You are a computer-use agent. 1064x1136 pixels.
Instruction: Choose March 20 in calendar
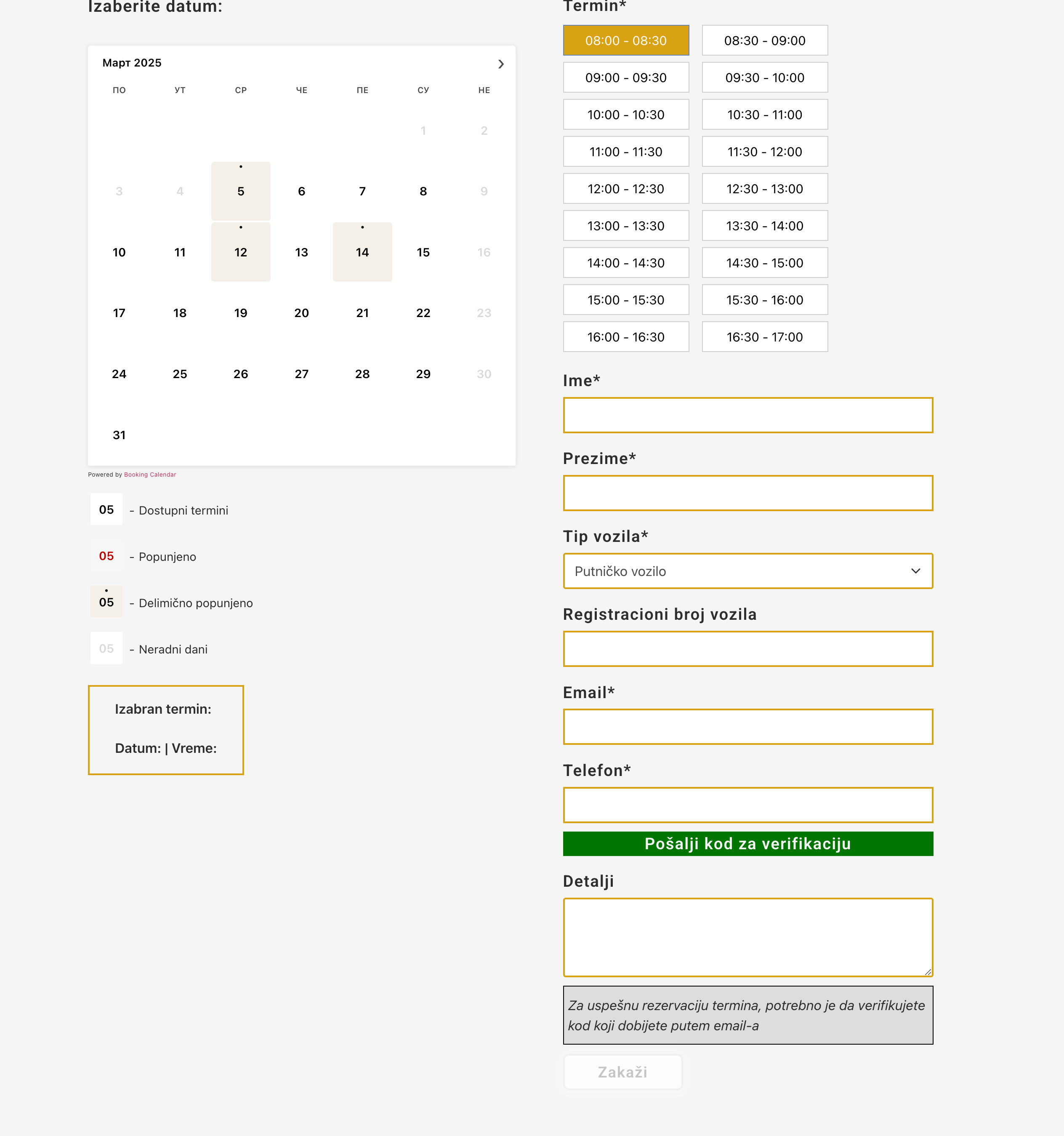pyautogui.click(x=301, y=313)
